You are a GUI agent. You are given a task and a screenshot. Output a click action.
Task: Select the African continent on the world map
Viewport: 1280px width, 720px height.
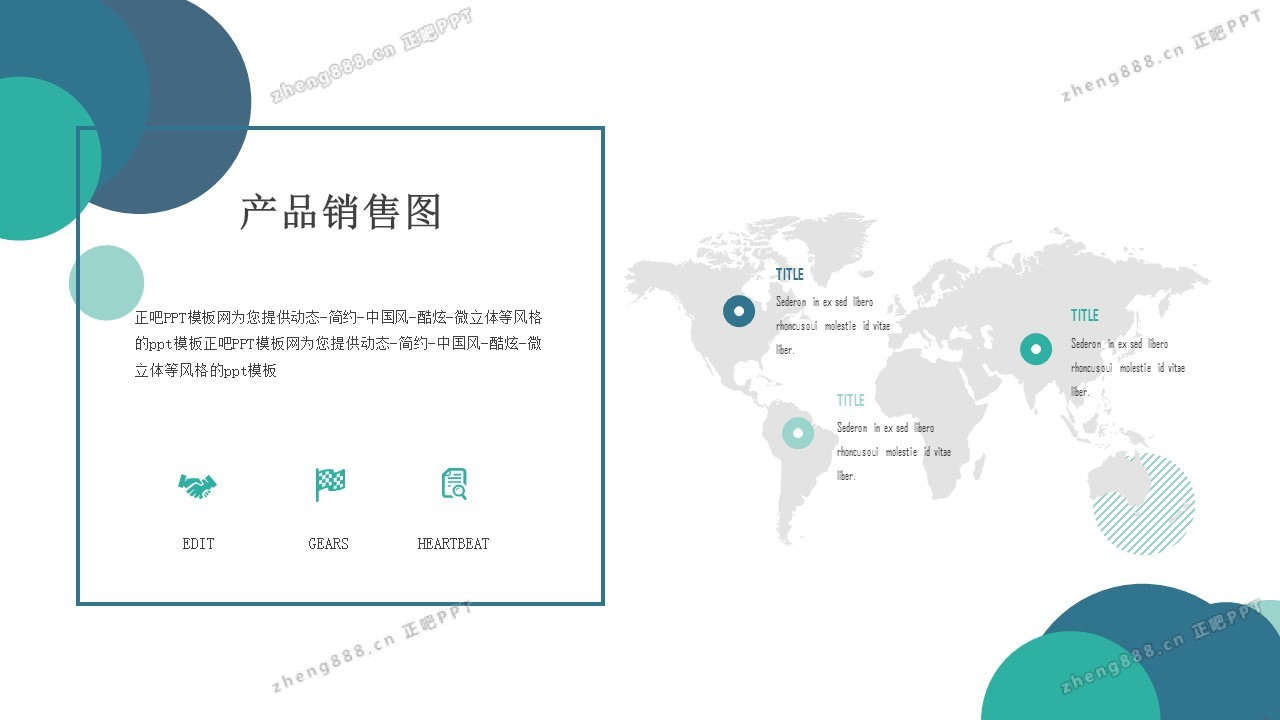tap(925, 420)
